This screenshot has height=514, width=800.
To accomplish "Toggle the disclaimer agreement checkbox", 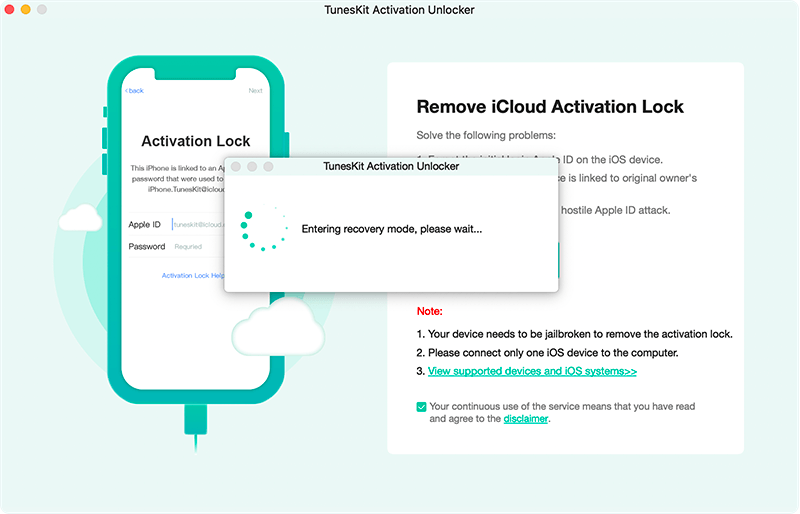I will (421, 407).
